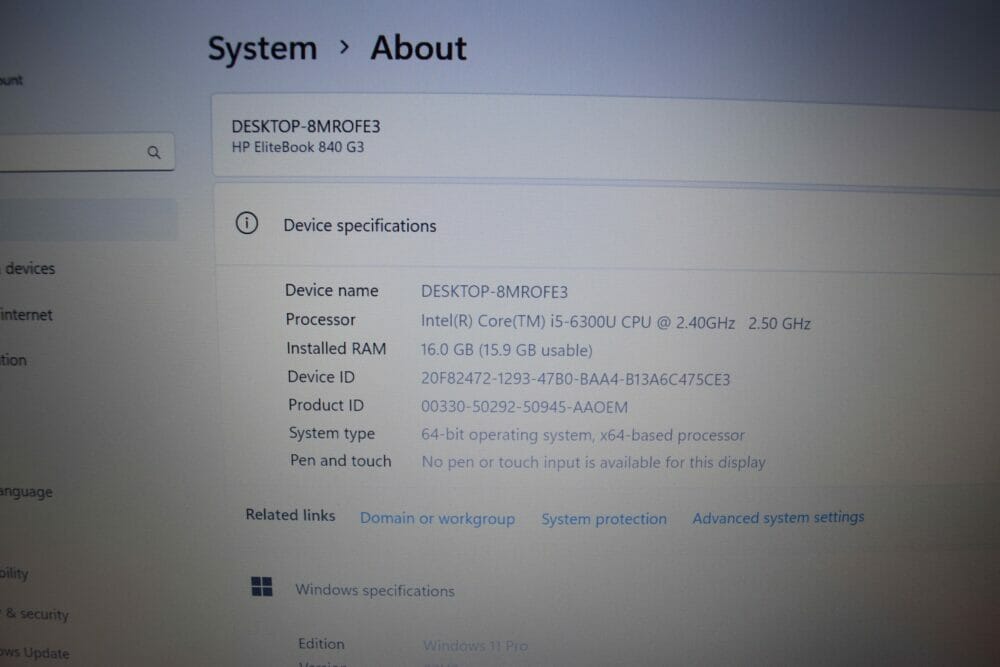Click the System type label
1000x667 pixels.
[332, 434]
